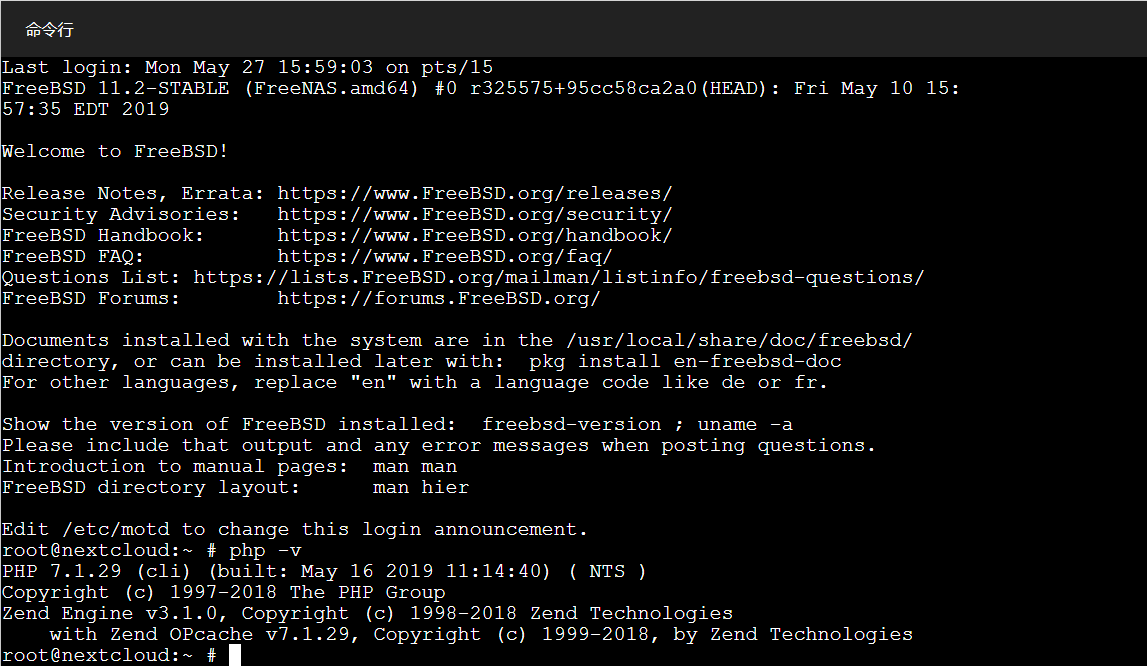1147x666 pixels.
Task: Click the FreeBSD forums URL
Action: [x=439, y=299]
